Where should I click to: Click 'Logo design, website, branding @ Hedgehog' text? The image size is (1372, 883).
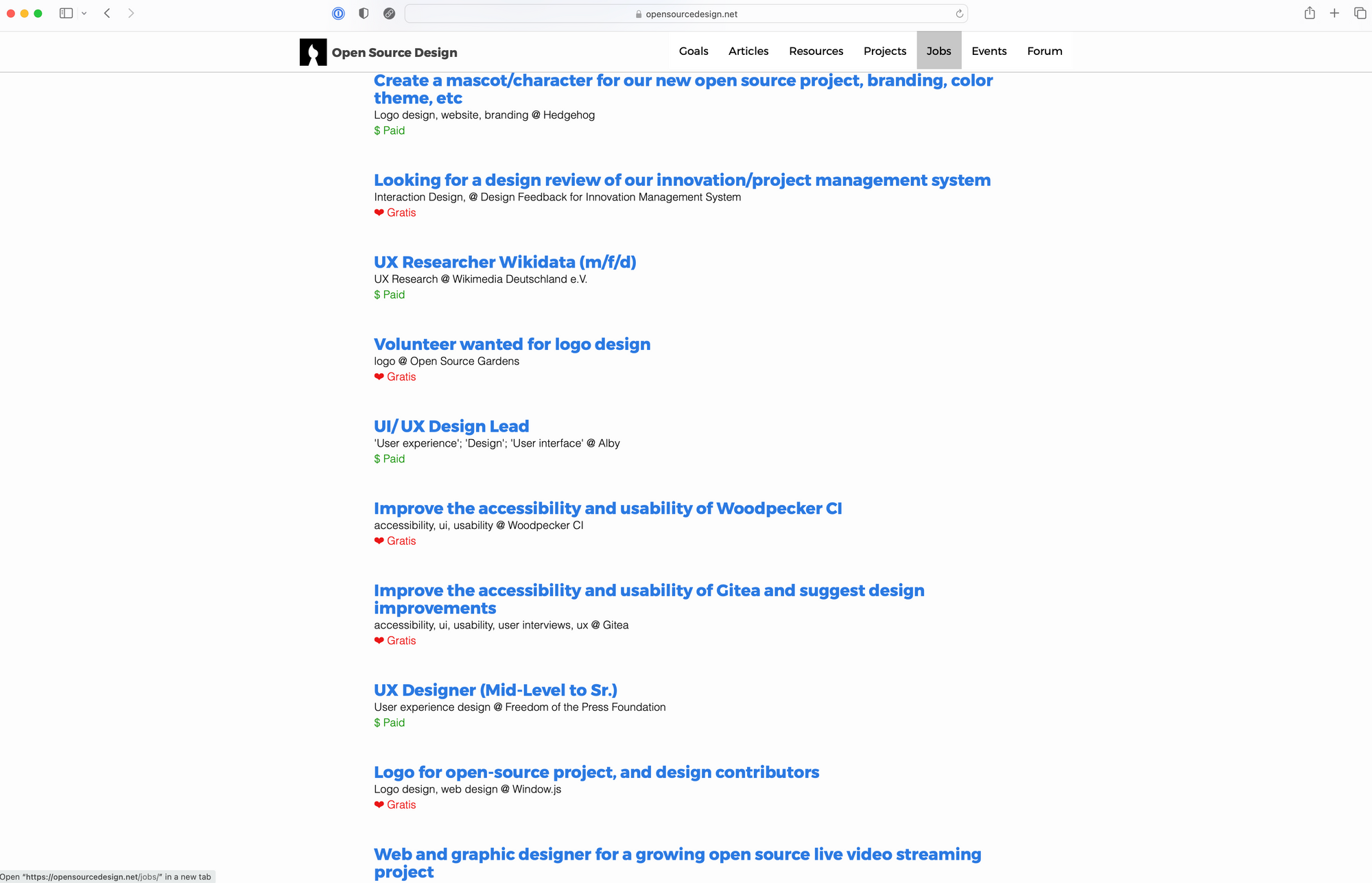(484, 115)
